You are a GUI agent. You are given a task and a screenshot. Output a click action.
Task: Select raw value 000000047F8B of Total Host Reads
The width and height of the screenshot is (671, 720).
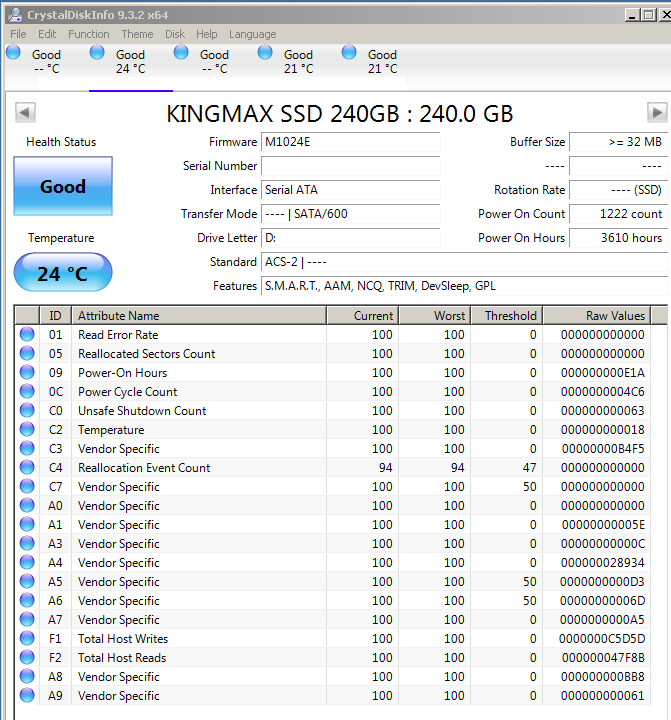603,658
